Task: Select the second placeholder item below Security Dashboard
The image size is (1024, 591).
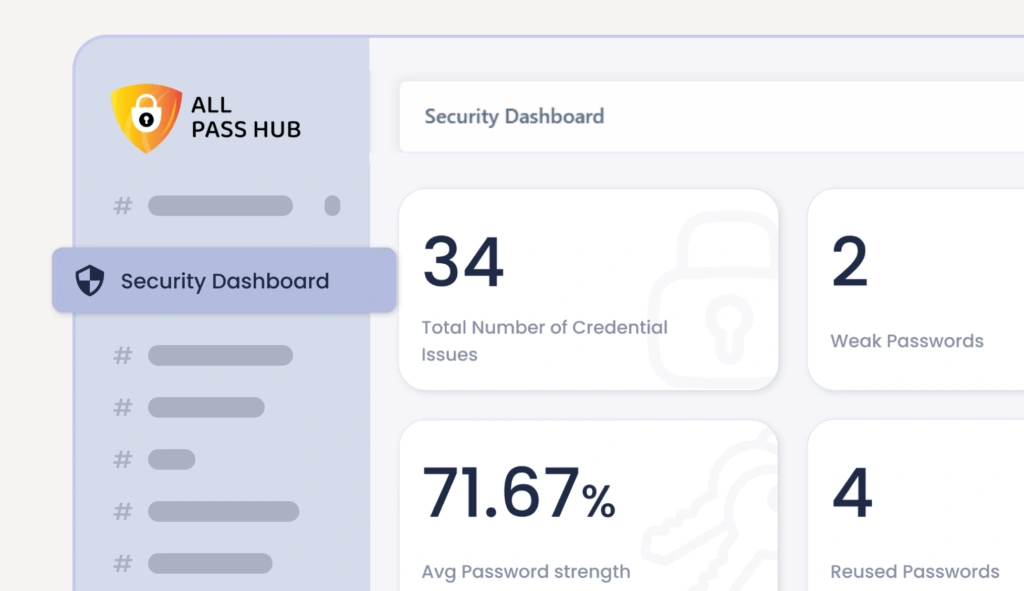Action: (205, 407)
